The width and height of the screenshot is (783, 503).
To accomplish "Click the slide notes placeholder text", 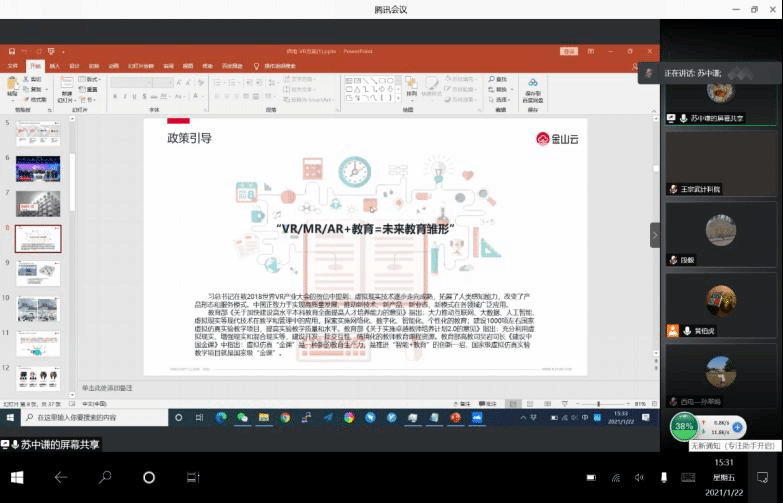I will [107, 387].
